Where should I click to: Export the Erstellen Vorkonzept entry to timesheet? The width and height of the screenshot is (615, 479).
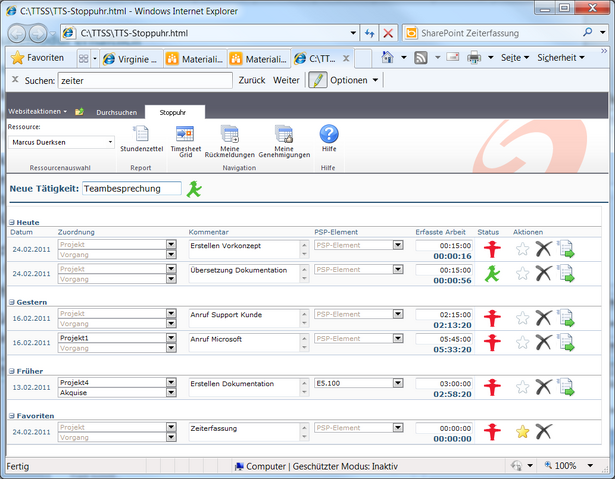(x=566, y=249)
